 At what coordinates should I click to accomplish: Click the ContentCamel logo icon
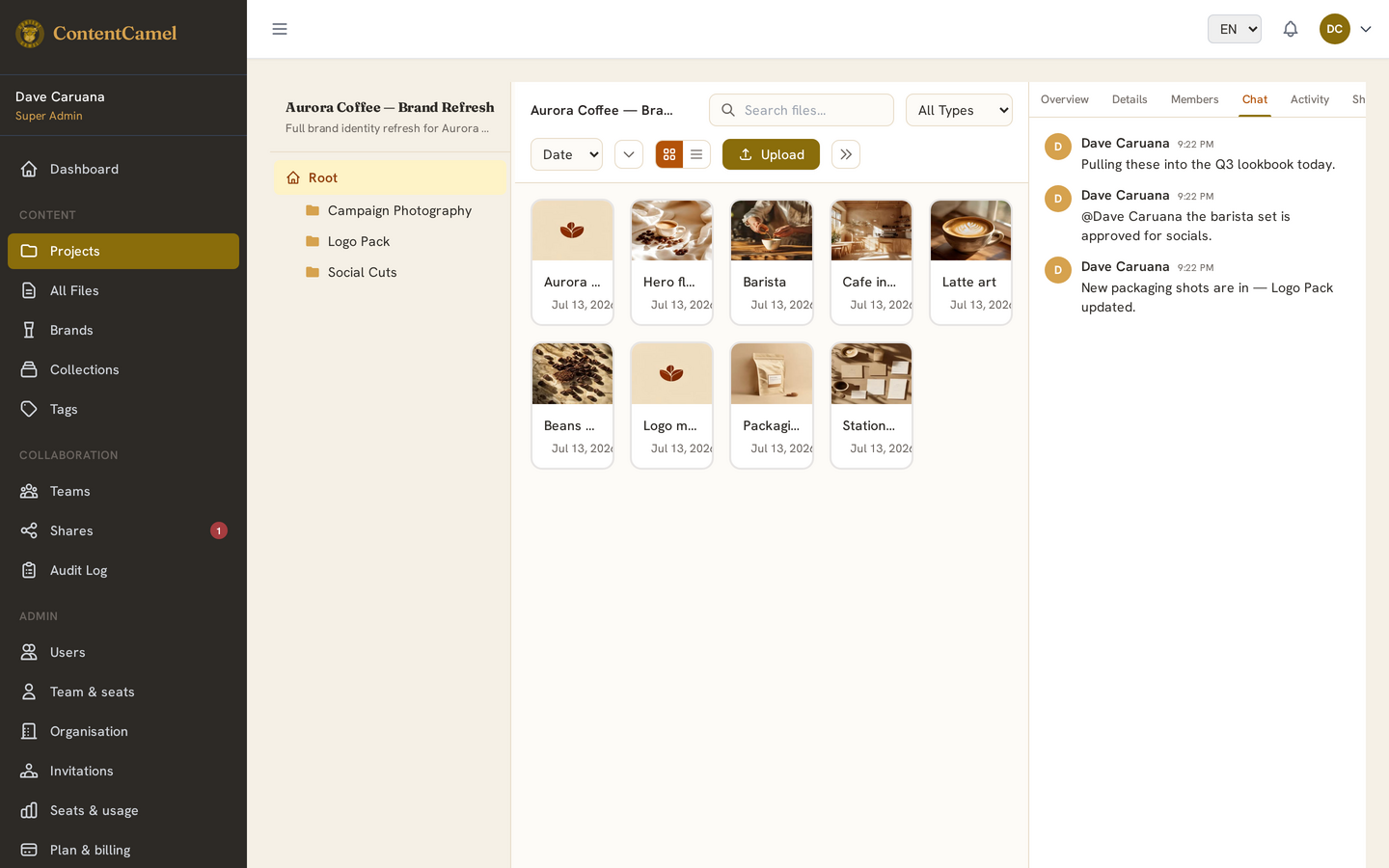point(30,34)
